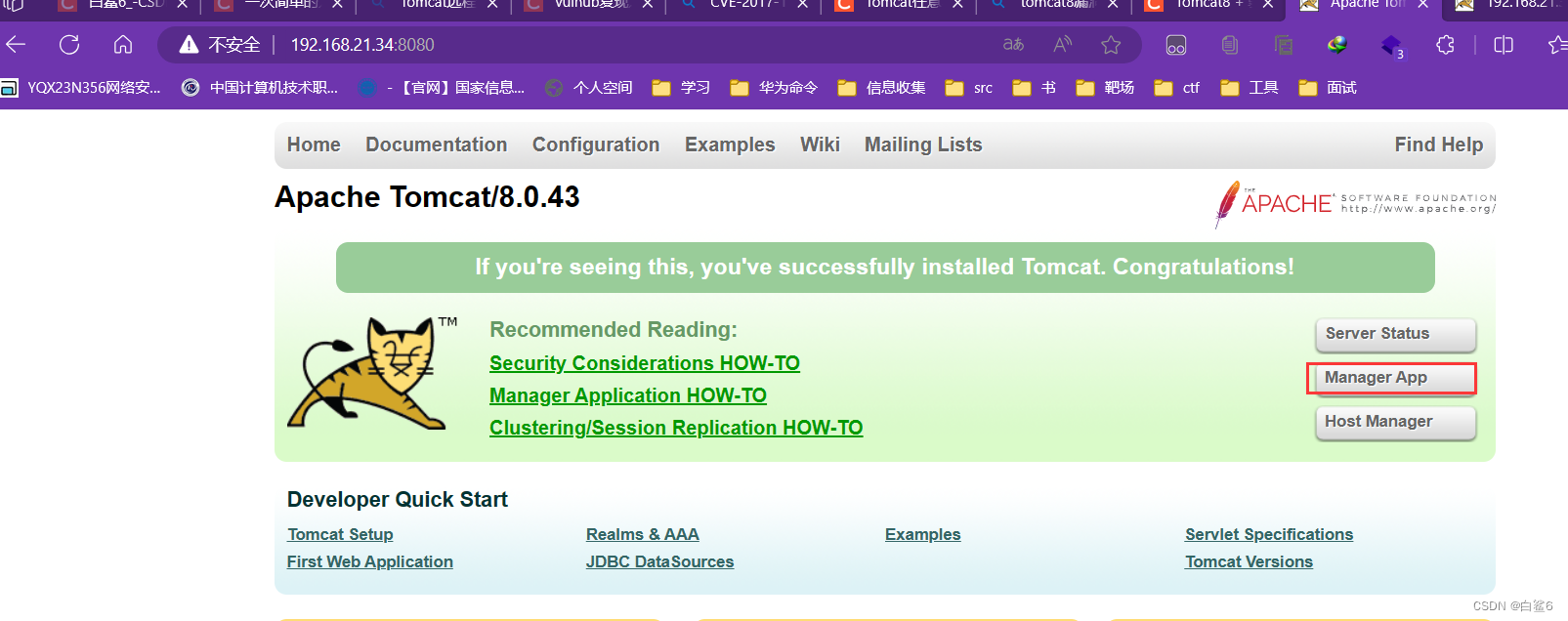Viewport: 1568px width, 621px height.
Task: Open the Realms & AAA link
Action: coord(643,534)
